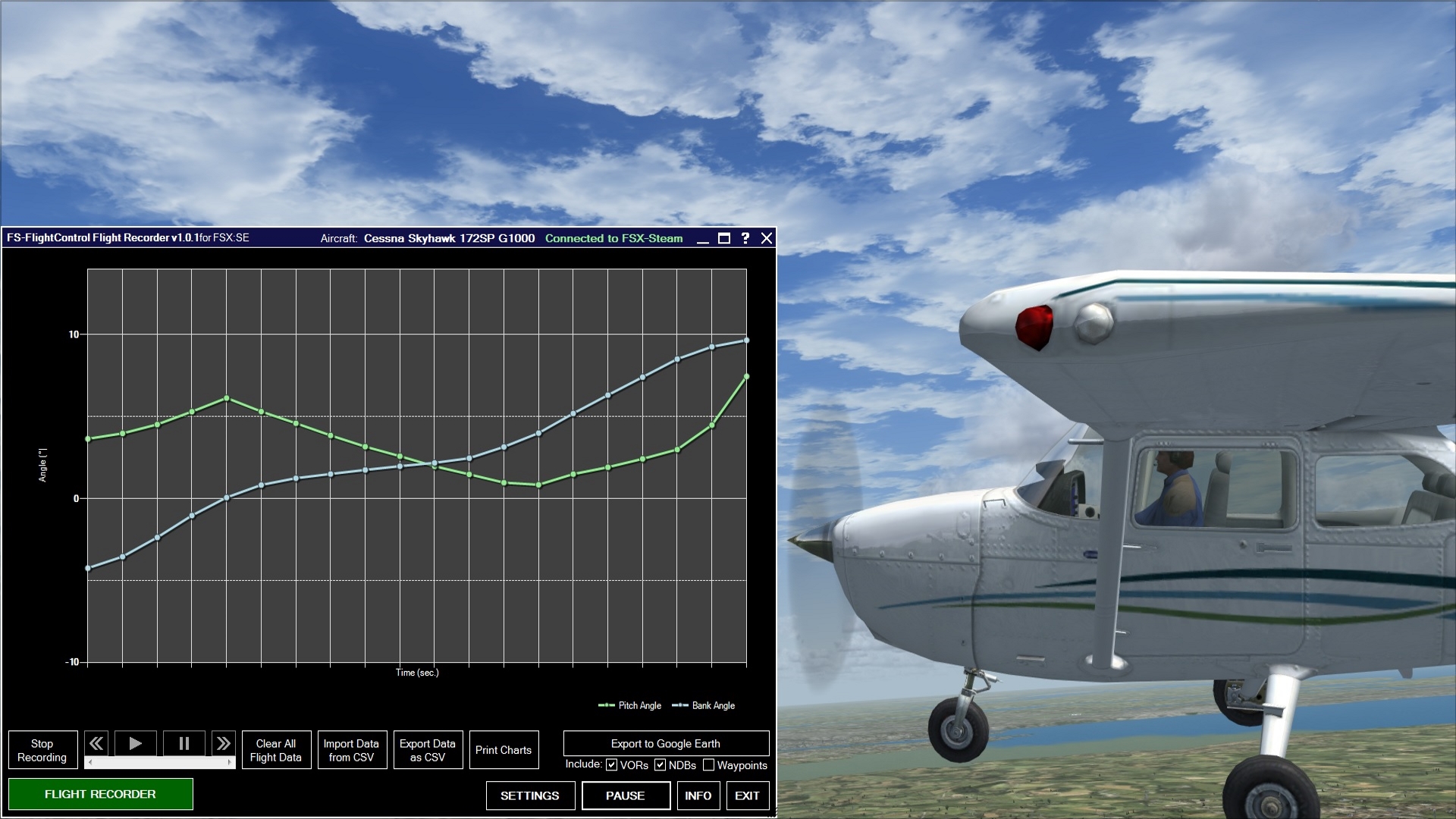This screenshot has height=819, width=1456.
Task: Open the SETTINGS dialog
Action: point(530,795)
